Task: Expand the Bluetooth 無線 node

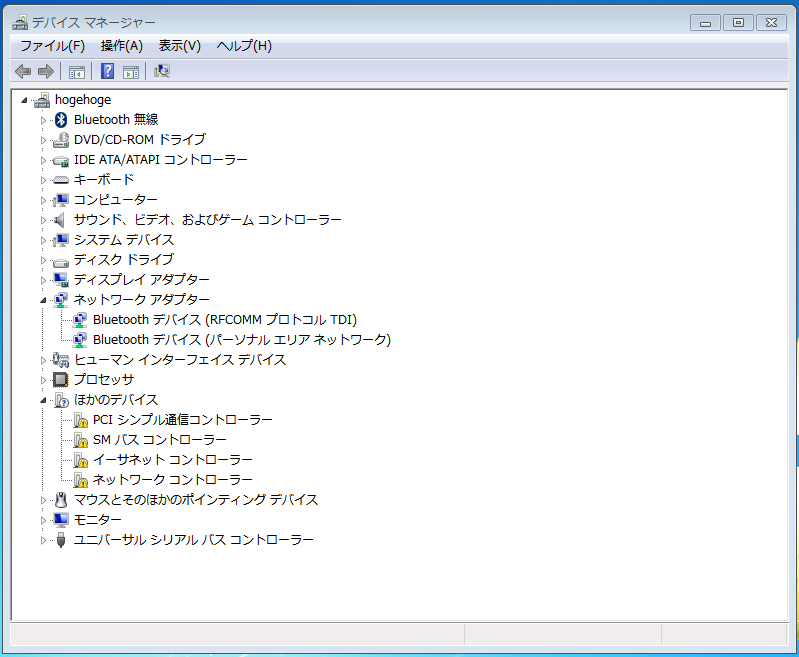Action: [x=43, y=120]
